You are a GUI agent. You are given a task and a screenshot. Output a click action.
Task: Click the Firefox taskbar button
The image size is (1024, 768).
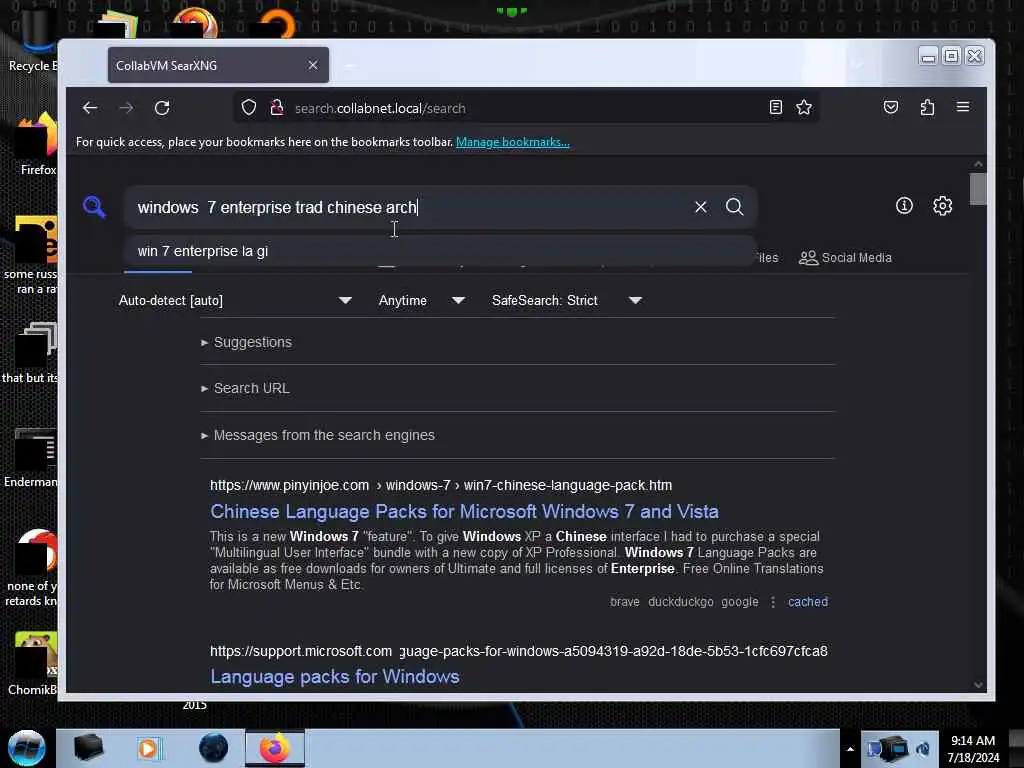point(275,748)
